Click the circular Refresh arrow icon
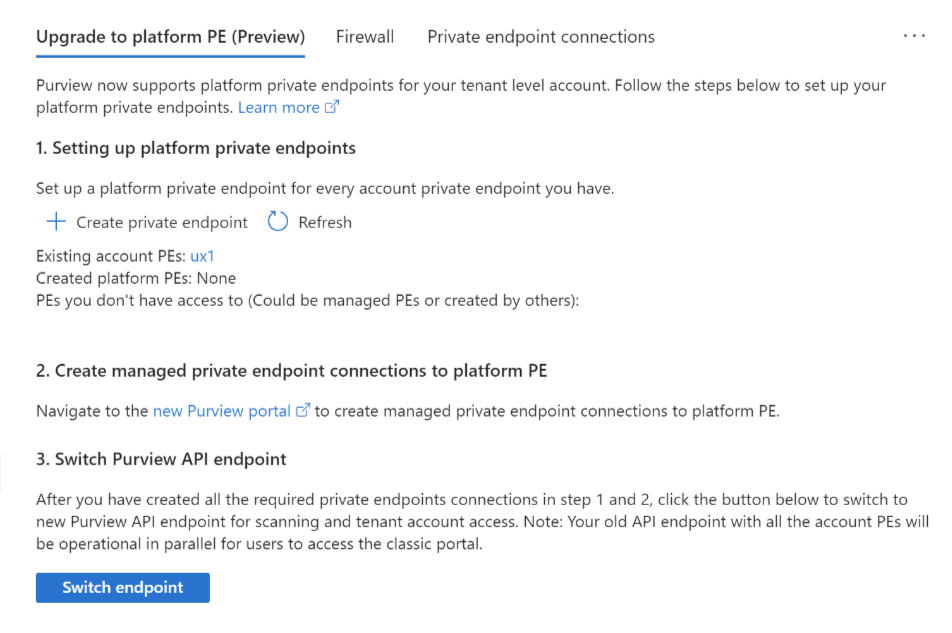Screen dimensions: 952x633 pos(278,222)
